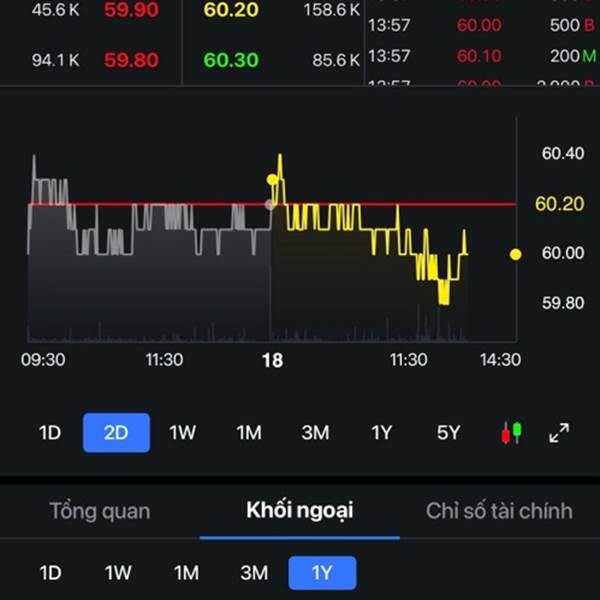Click trade volume 500 B
The width and height of the screenshot is (600, 600).
click(x=572, y=25)
